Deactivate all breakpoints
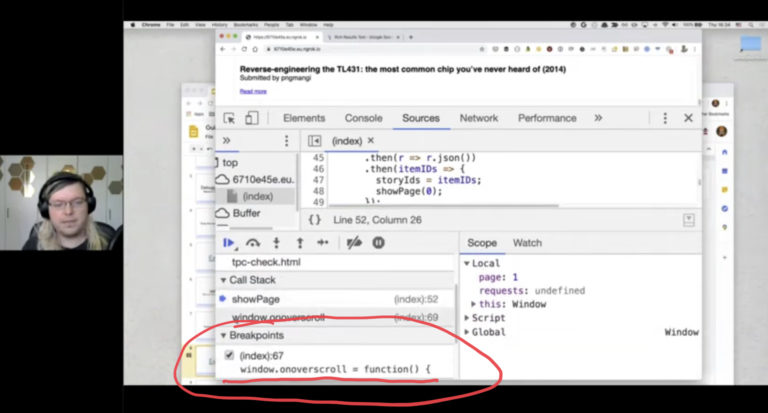This screenshot has height=413, width=768. (x=353, y=242)
